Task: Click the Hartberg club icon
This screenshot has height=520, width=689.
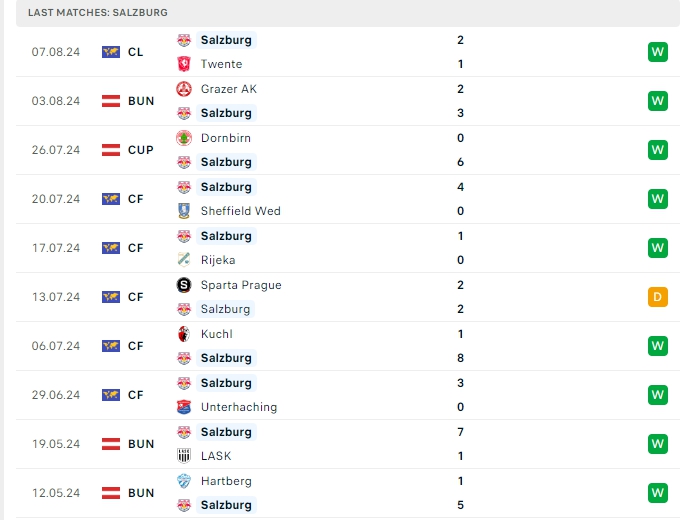Action: click(184, 481)
